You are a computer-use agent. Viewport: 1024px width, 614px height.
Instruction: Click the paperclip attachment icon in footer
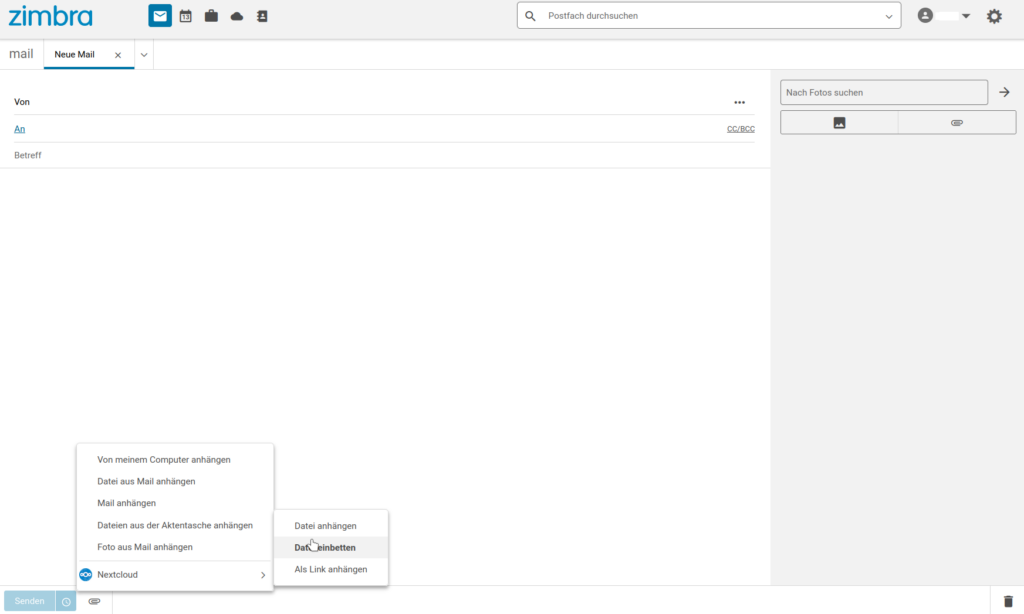[x=94, y=601]
